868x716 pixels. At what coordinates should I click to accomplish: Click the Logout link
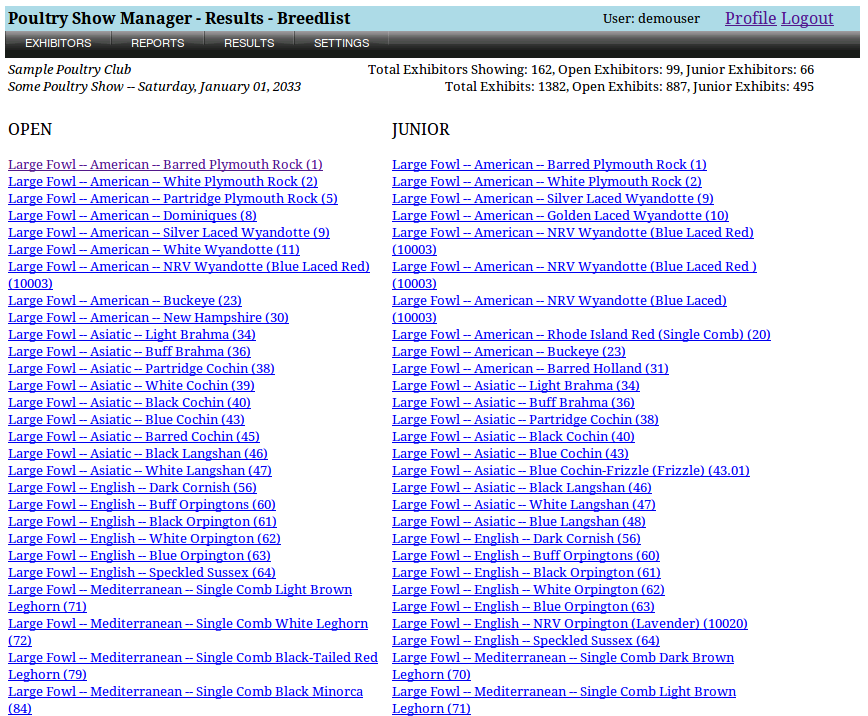(x=807, y=18)
